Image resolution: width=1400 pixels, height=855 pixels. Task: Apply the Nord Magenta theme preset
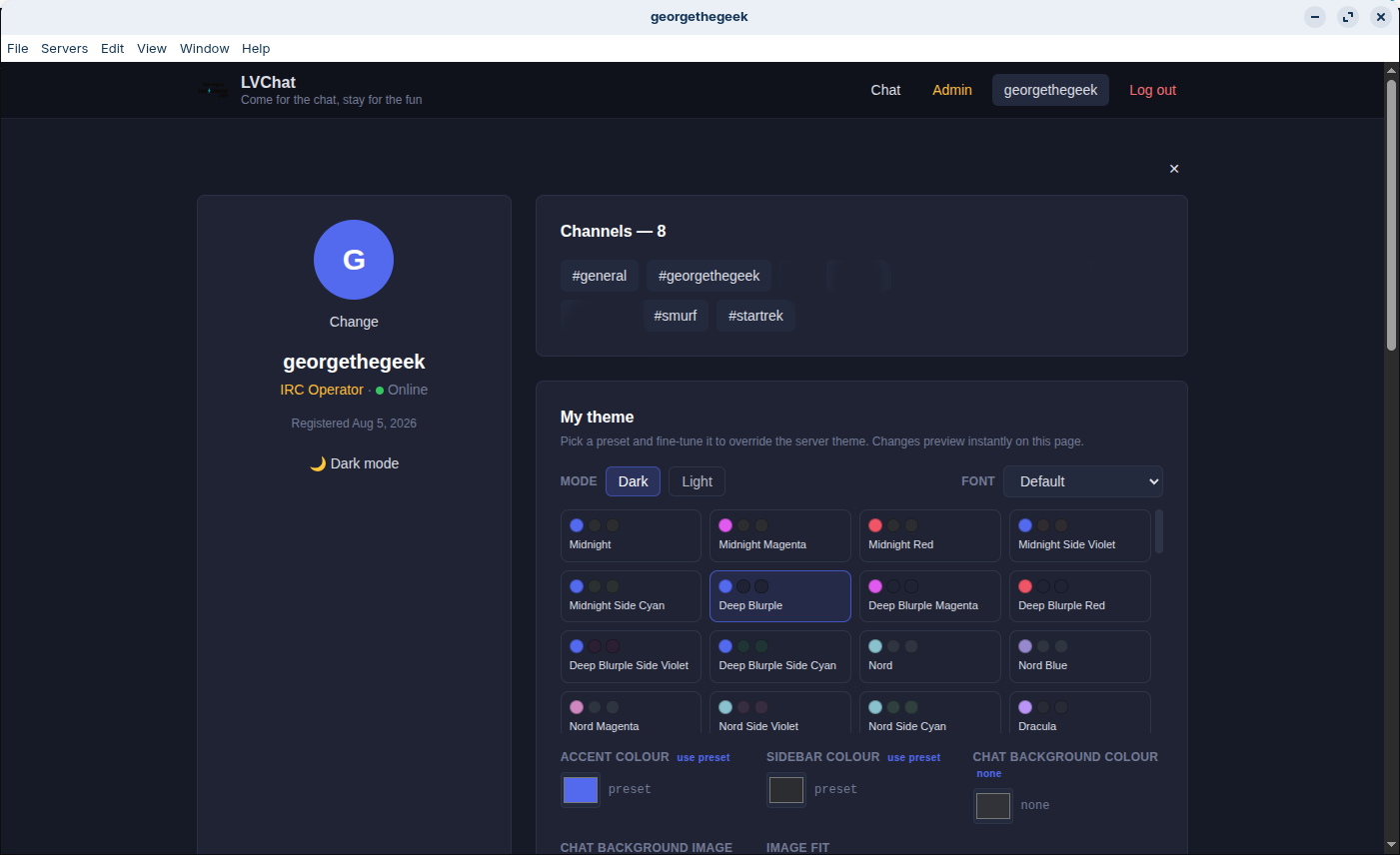click(x=631, y=714)
